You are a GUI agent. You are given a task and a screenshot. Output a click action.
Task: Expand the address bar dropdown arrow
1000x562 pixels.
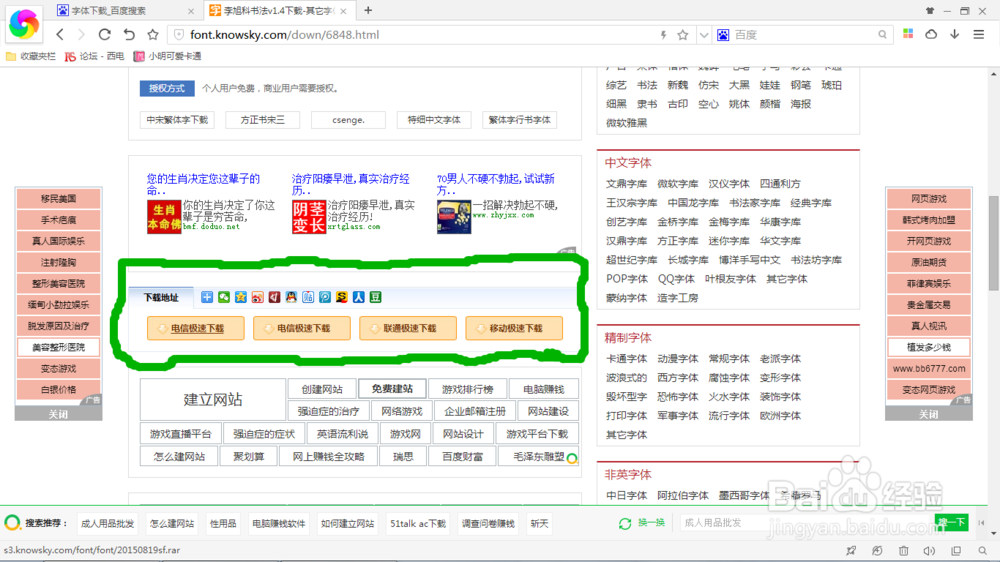click(x=703, y=35)
